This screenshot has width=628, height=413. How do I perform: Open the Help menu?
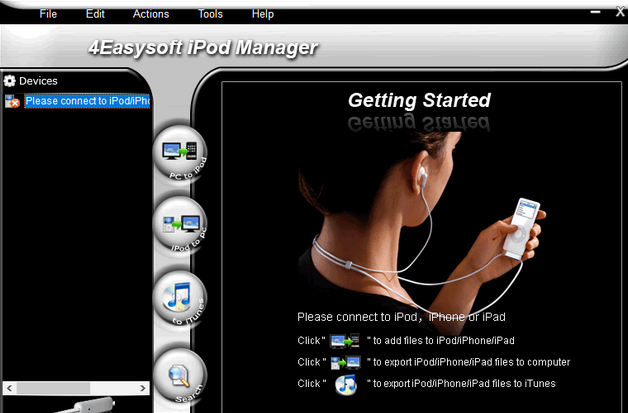263,14
